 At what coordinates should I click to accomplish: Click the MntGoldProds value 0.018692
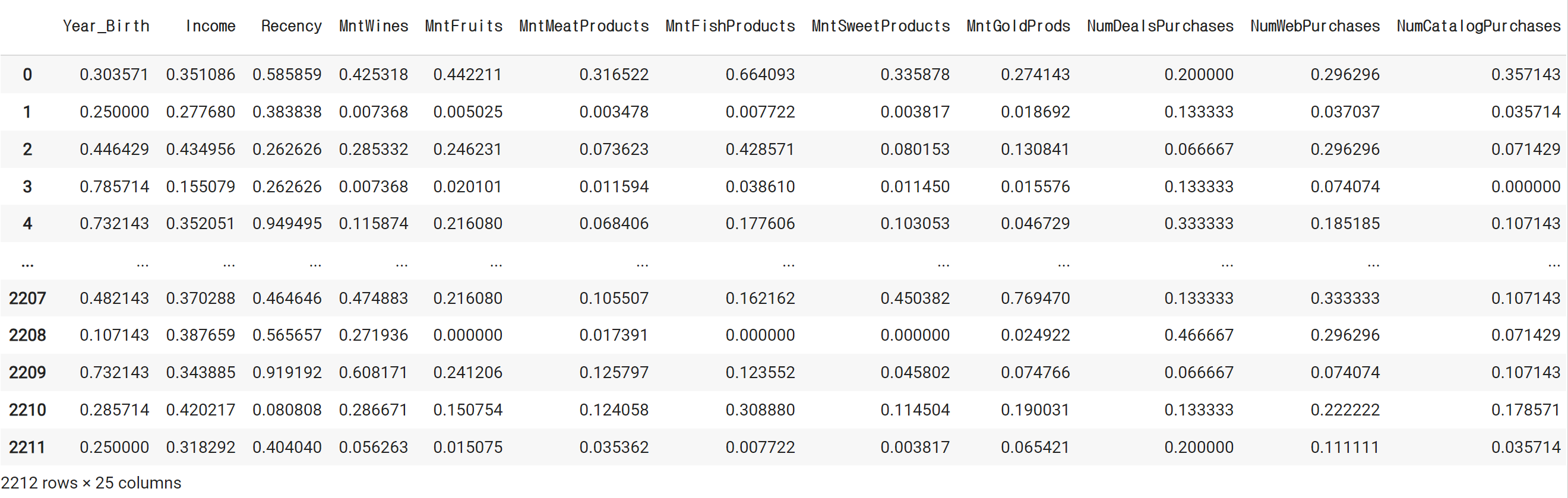click(1035, 112)
